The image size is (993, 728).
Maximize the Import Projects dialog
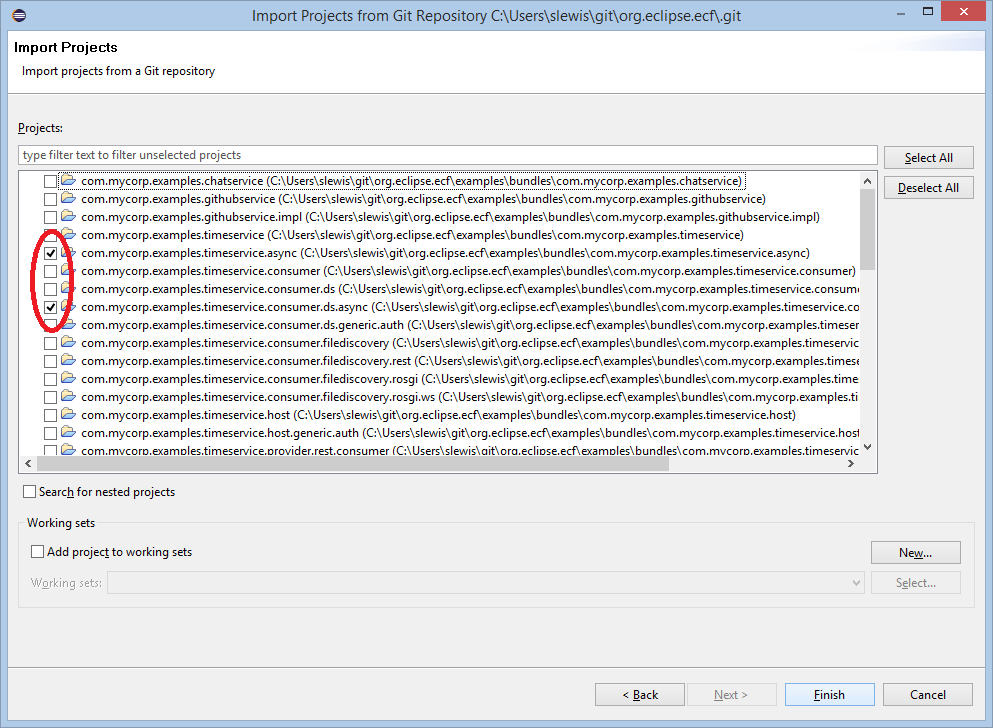(x=928, y=11)
